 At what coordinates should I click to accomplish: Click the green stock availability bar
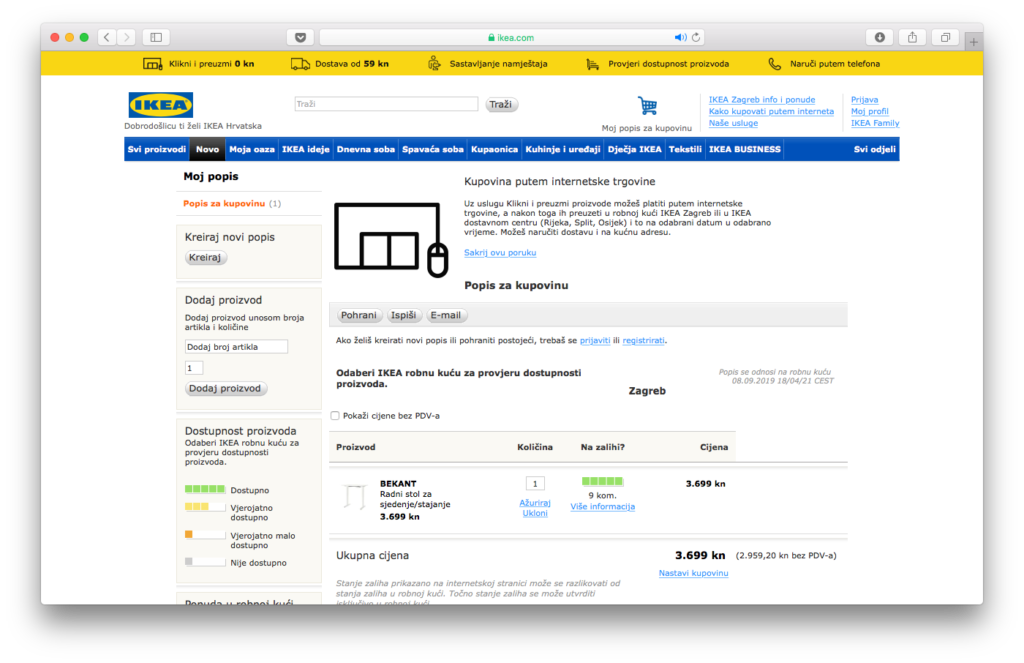602,481
